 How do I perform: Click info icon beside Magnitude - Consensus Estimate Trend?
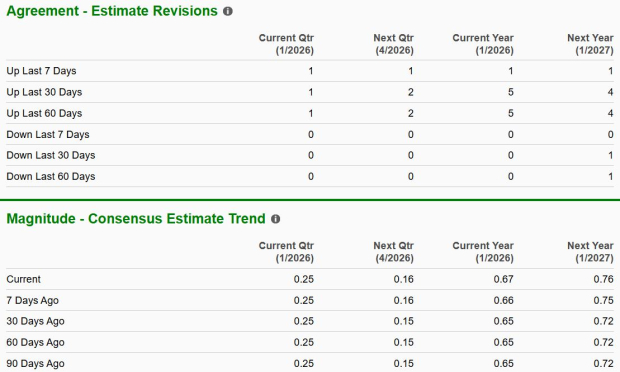276,219
